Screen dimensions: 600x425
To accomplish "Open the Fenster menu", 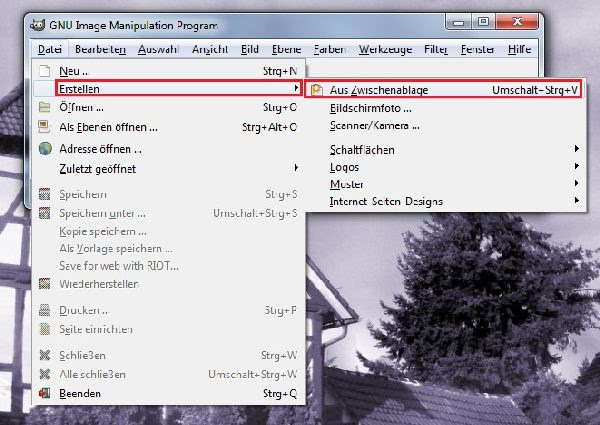I will (477, 49).
